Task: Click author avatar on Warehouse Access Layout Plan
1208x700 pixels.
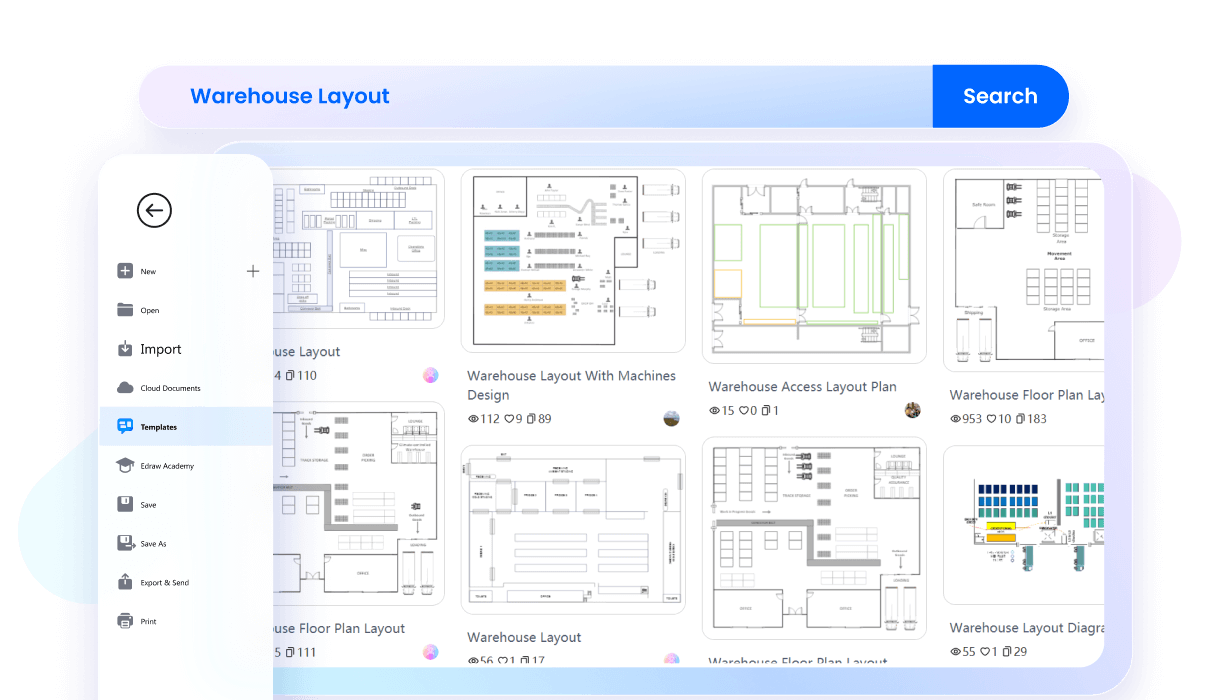Action: click(913, 410)
